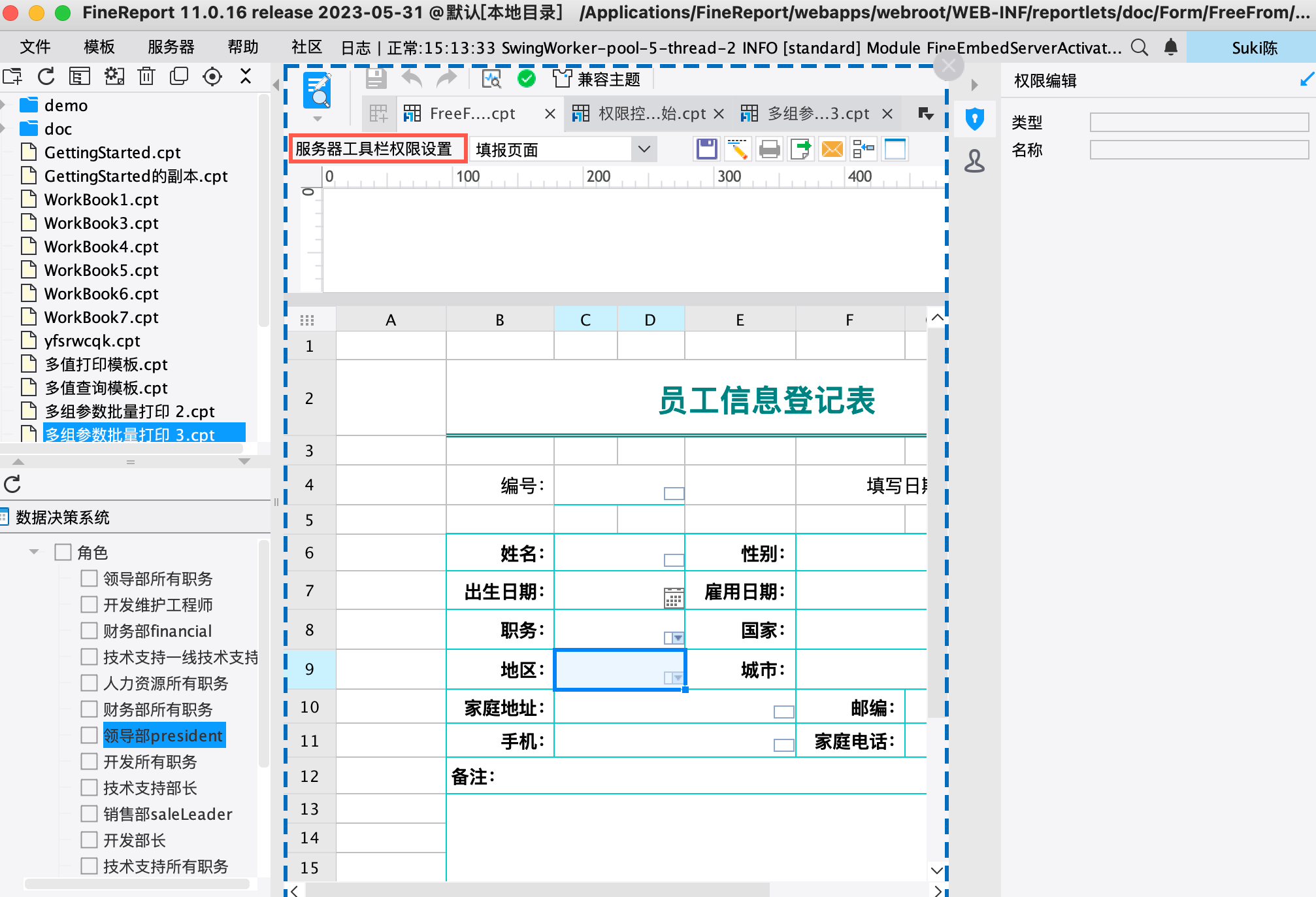Toggle the 领导部president checkbox
Viewport: 1316px width, 897px height.
coord(89,735)
